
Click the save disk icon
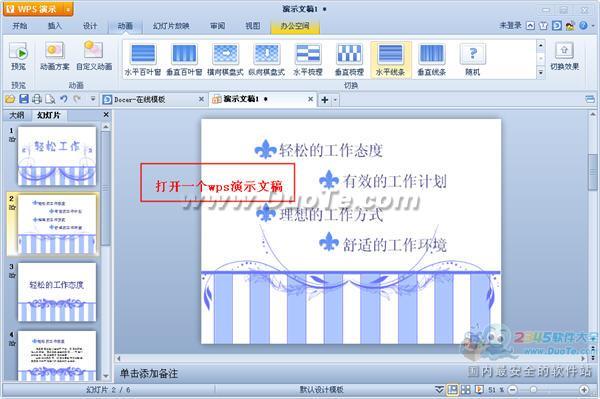(24, 99)
